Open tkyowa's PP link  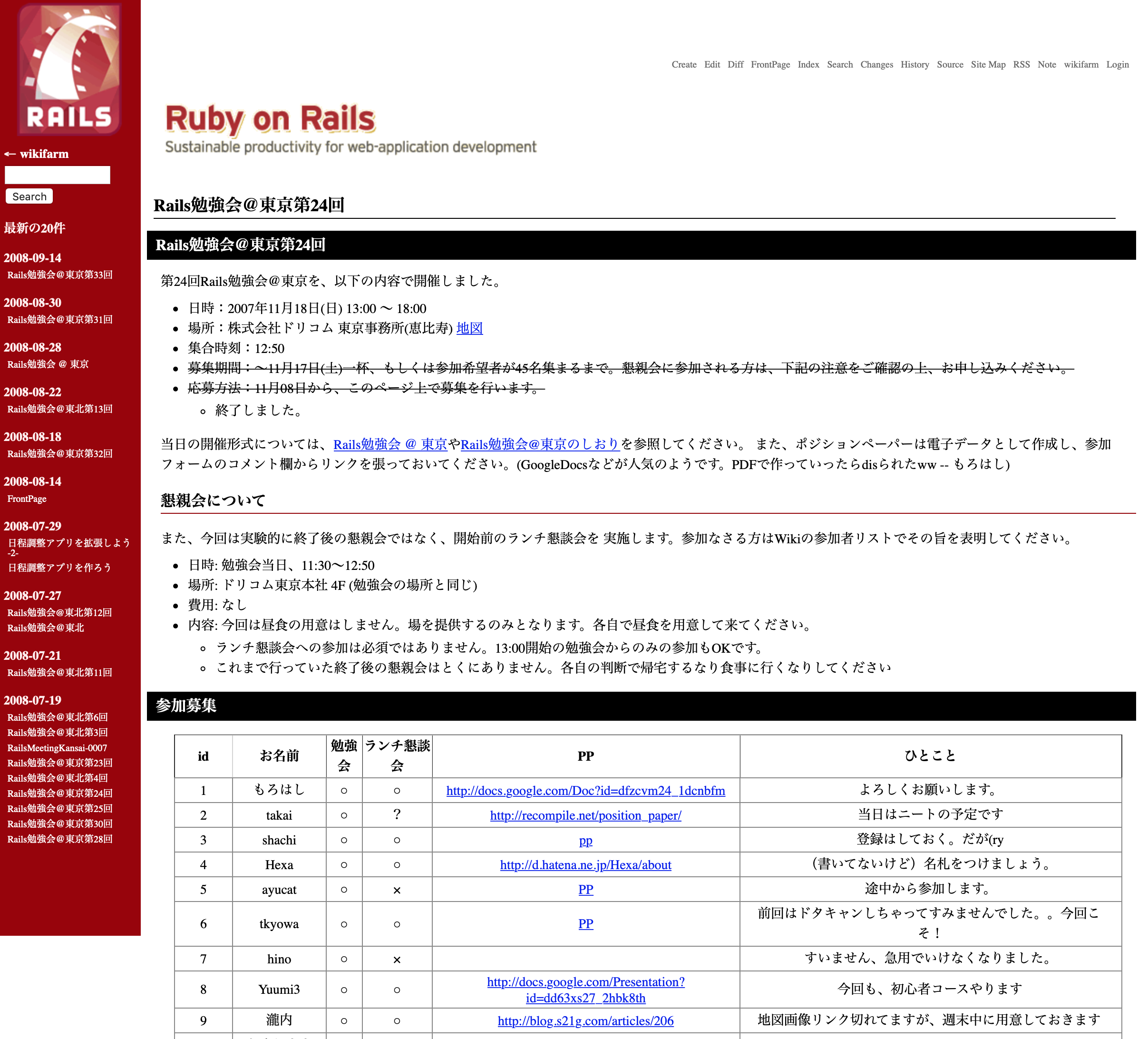585,923
